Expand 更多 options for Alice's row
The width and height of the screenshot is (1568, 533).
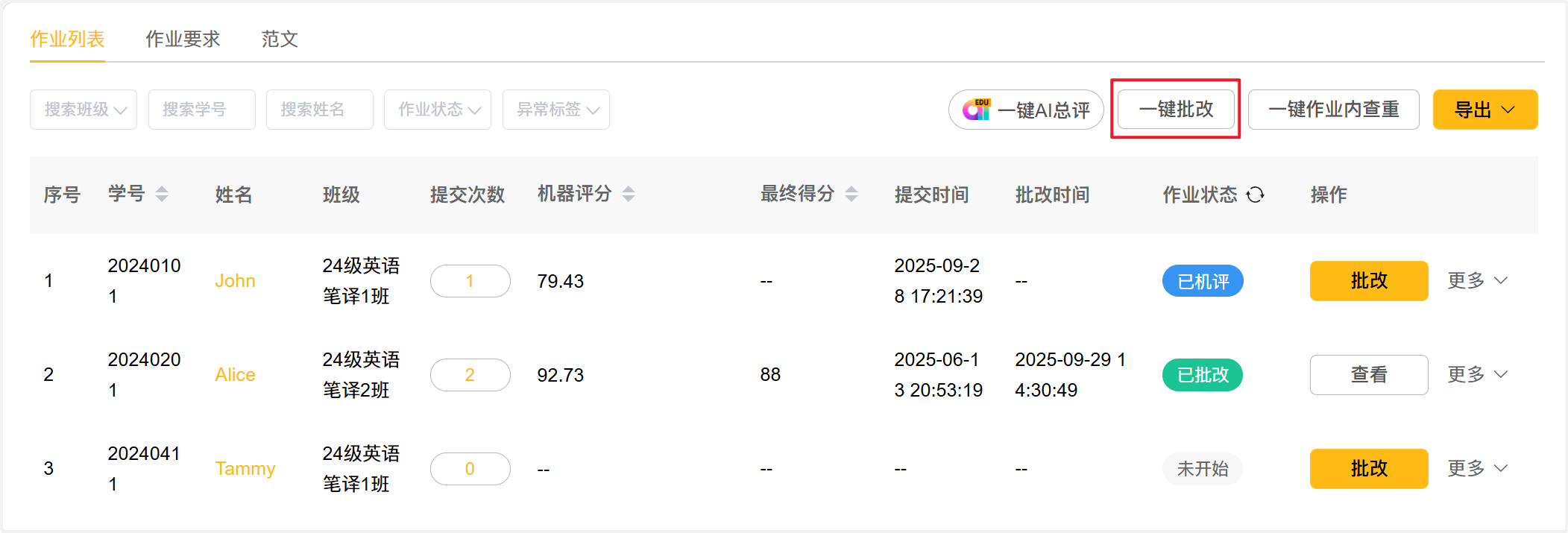click(1478, 374)
